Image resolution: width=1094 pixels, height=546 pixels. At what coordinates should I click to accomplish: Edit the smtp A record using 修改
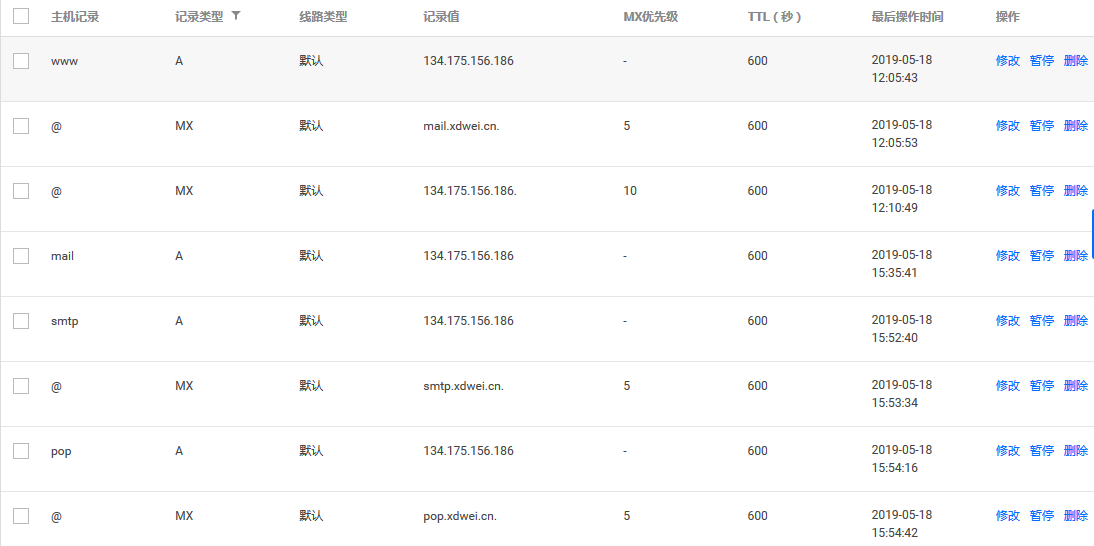coord(1007,321)
